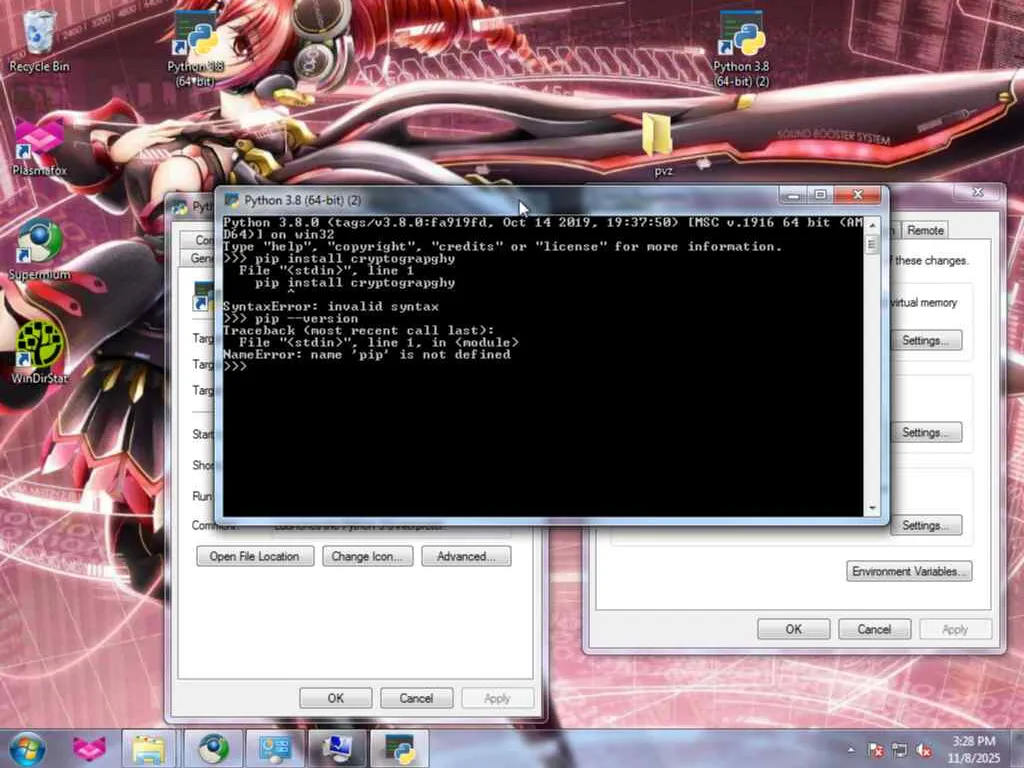Select Python 3.8 (64-bit) desktop shortcut

tap(195, 49)
